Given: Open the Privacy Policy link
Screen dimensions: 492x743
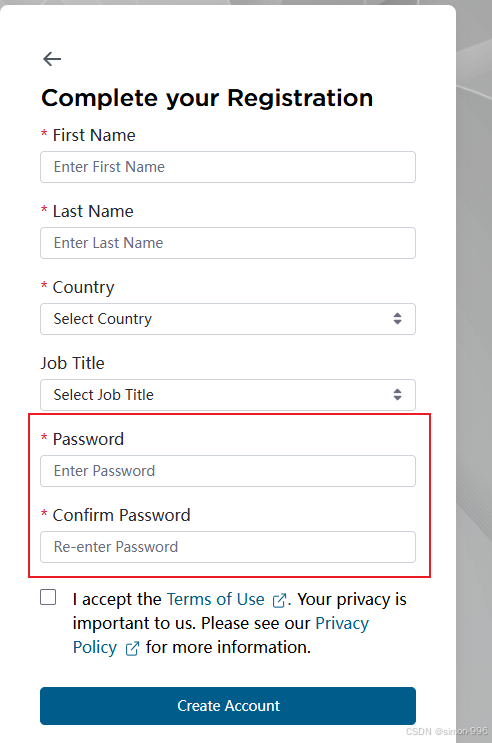Looking at the screenshot, I should (221, 635).
